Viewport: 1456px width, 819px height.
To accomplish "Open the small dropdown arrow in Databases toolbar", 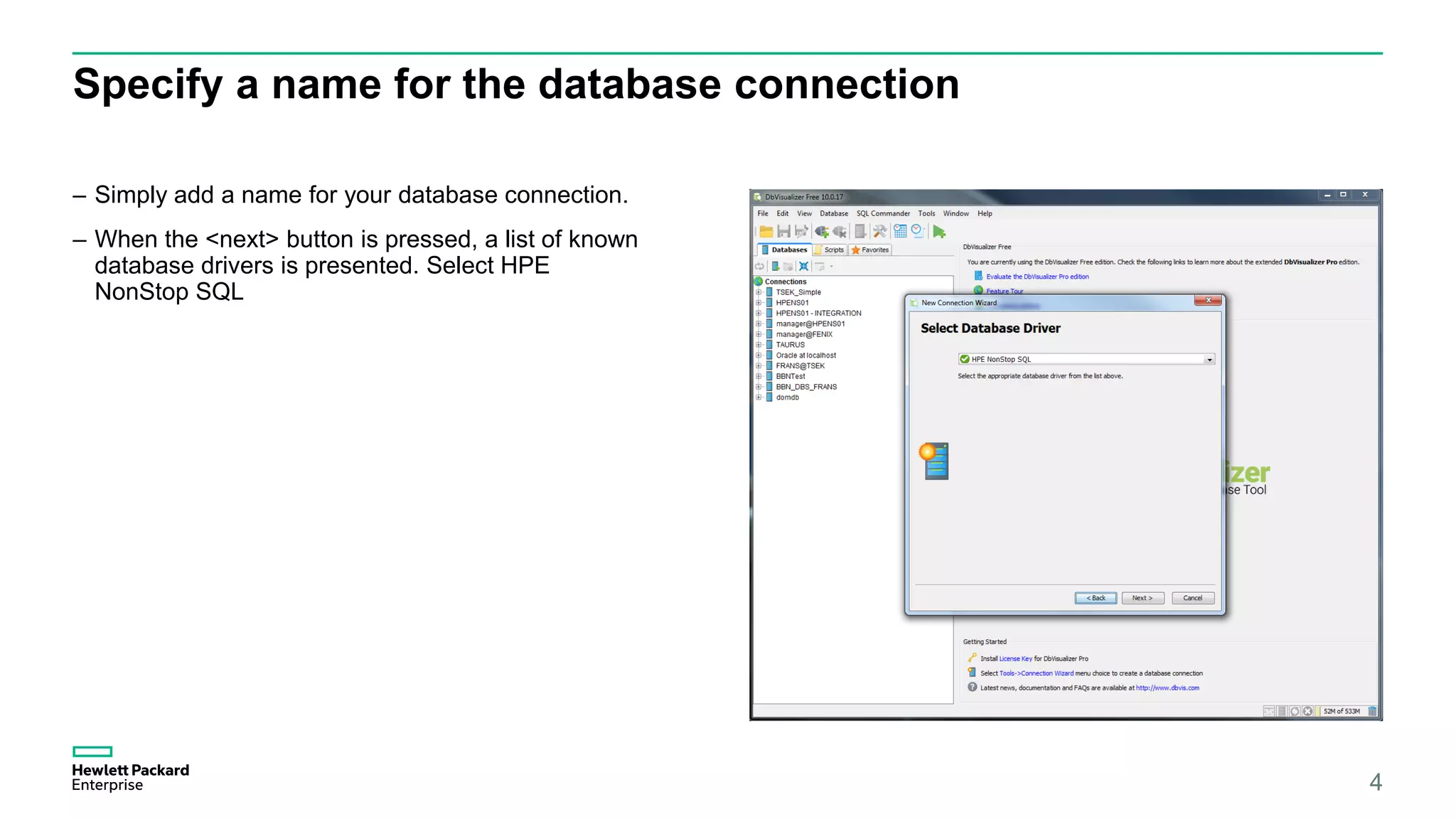I will [x=831, y=267].
